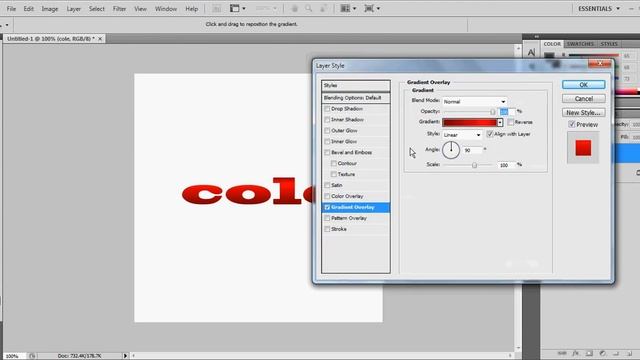This screenshot has width=640, height=360.
Task: Click Cancel in Layer Style dialog
Action: (583, 99)
